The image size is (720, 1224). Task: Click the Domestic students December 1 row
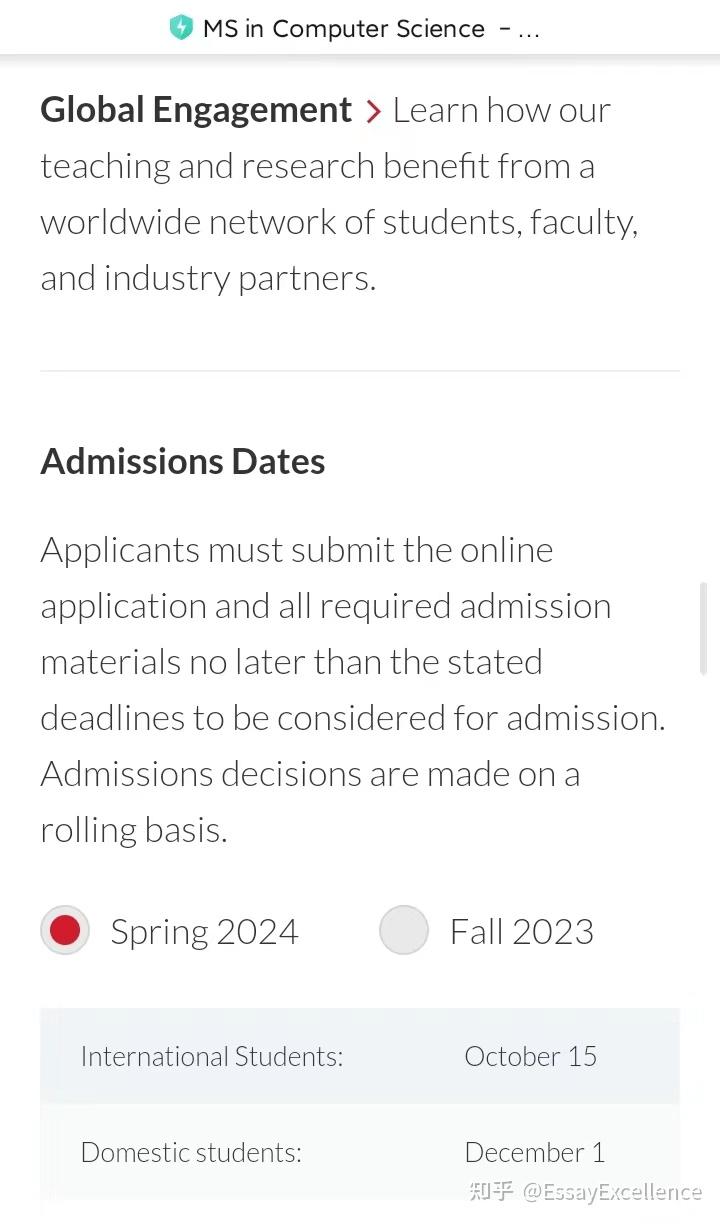(360, 1152)
